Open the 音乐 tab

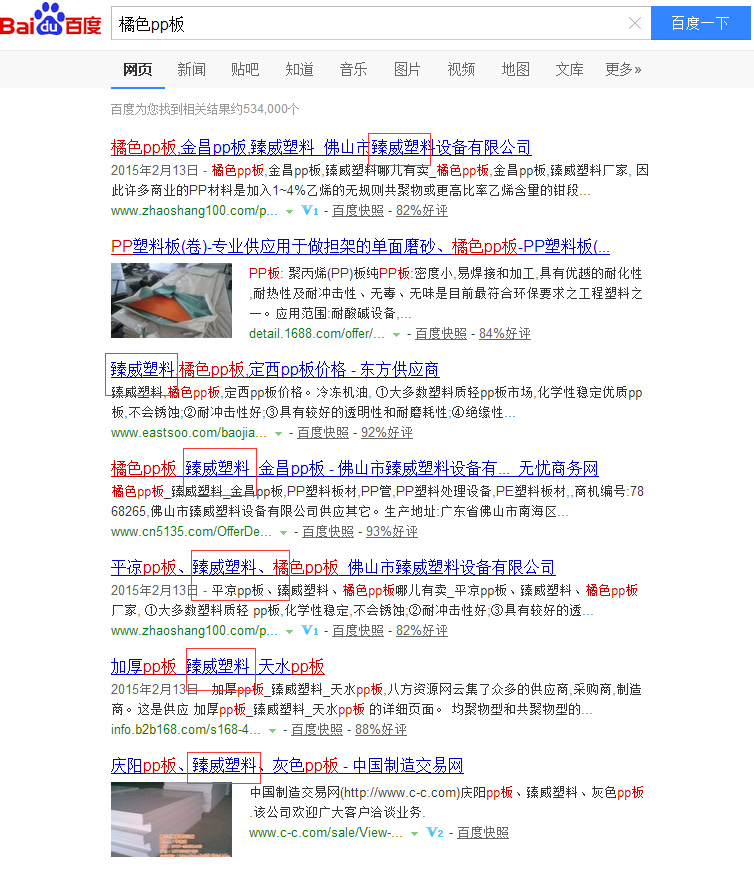[353, 70]
